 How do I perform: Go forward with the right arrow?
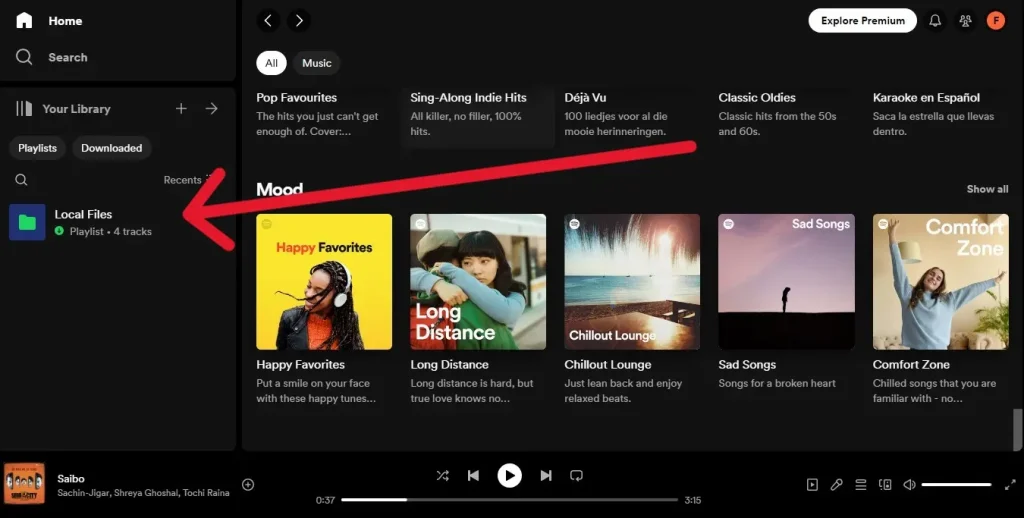pos(299,20)
